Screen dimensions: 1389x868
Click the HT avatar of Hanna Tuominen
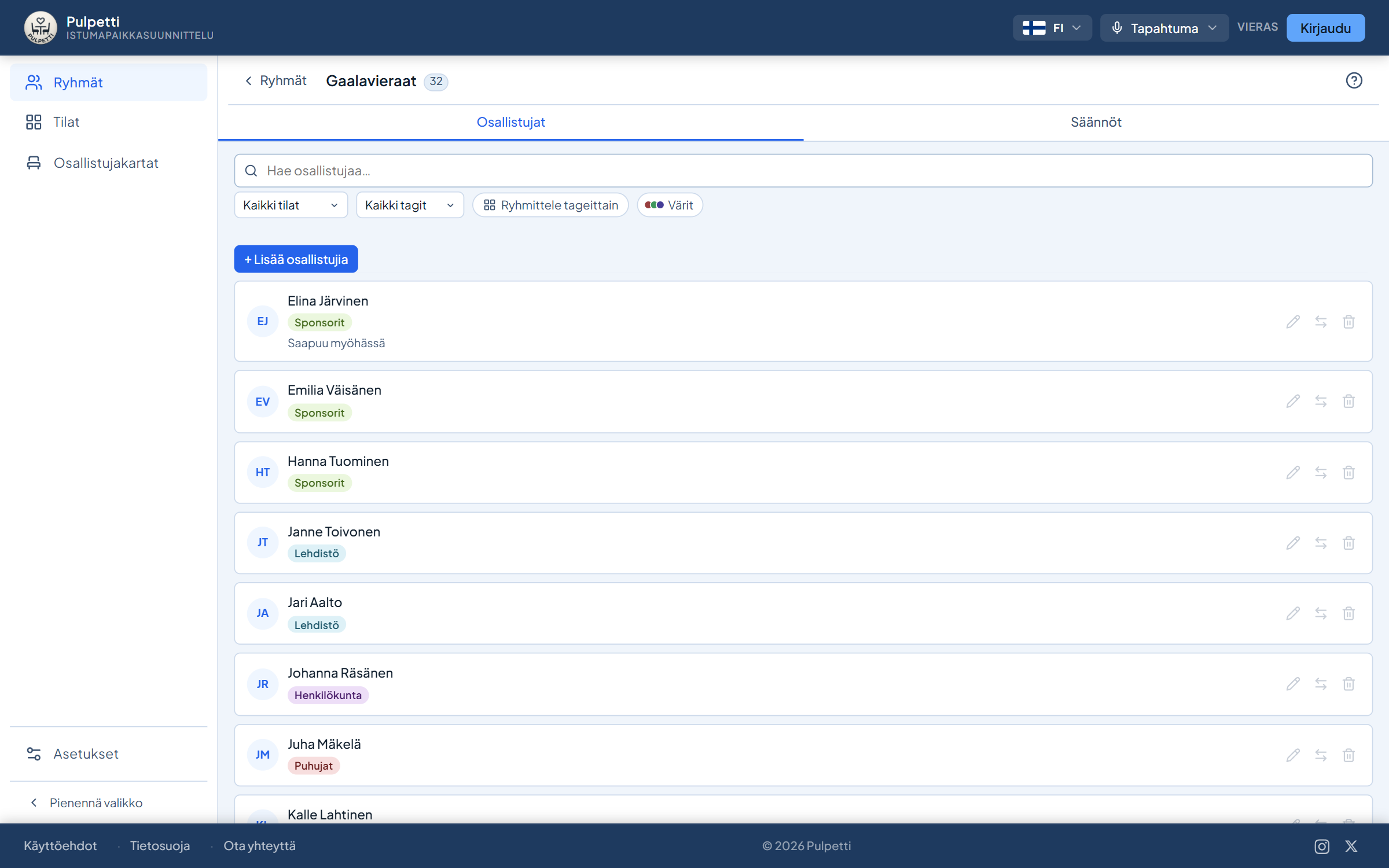[263, 472]
